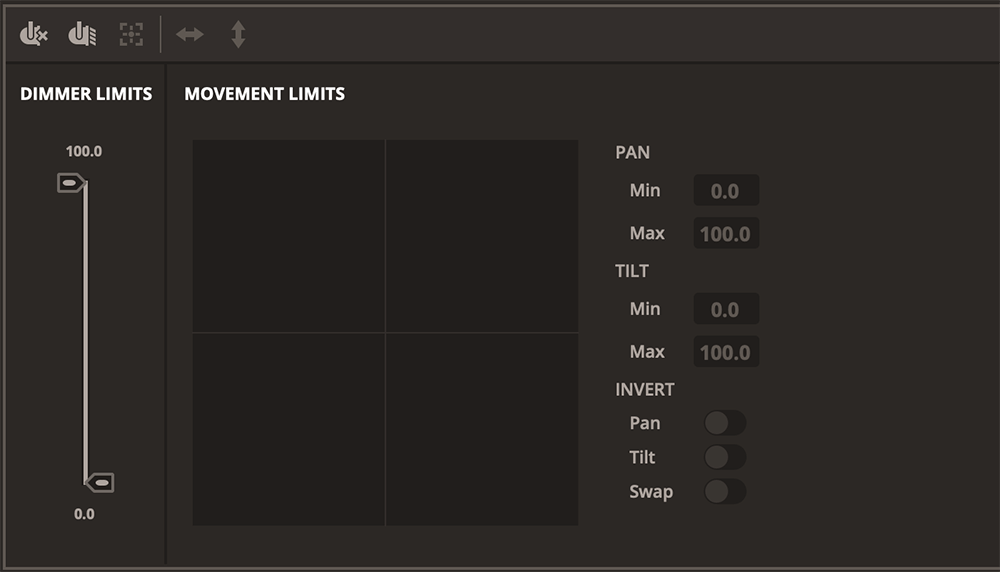Click the horizontal double-arrow icon
Screen dimensions: 1000x572
click(190, 35)
